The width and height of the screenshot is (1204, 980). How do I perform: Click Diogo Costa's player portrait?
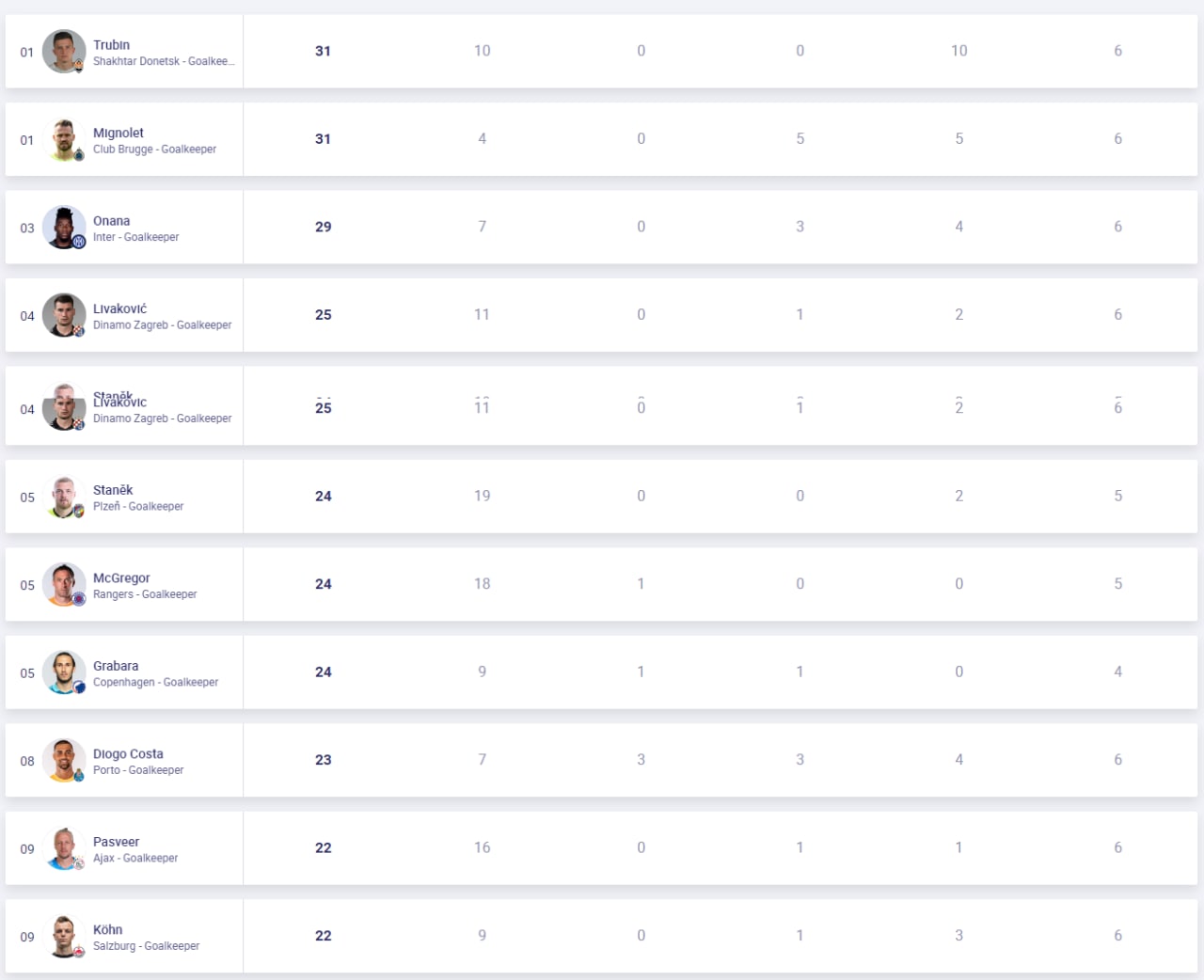(x=63, y=760)
